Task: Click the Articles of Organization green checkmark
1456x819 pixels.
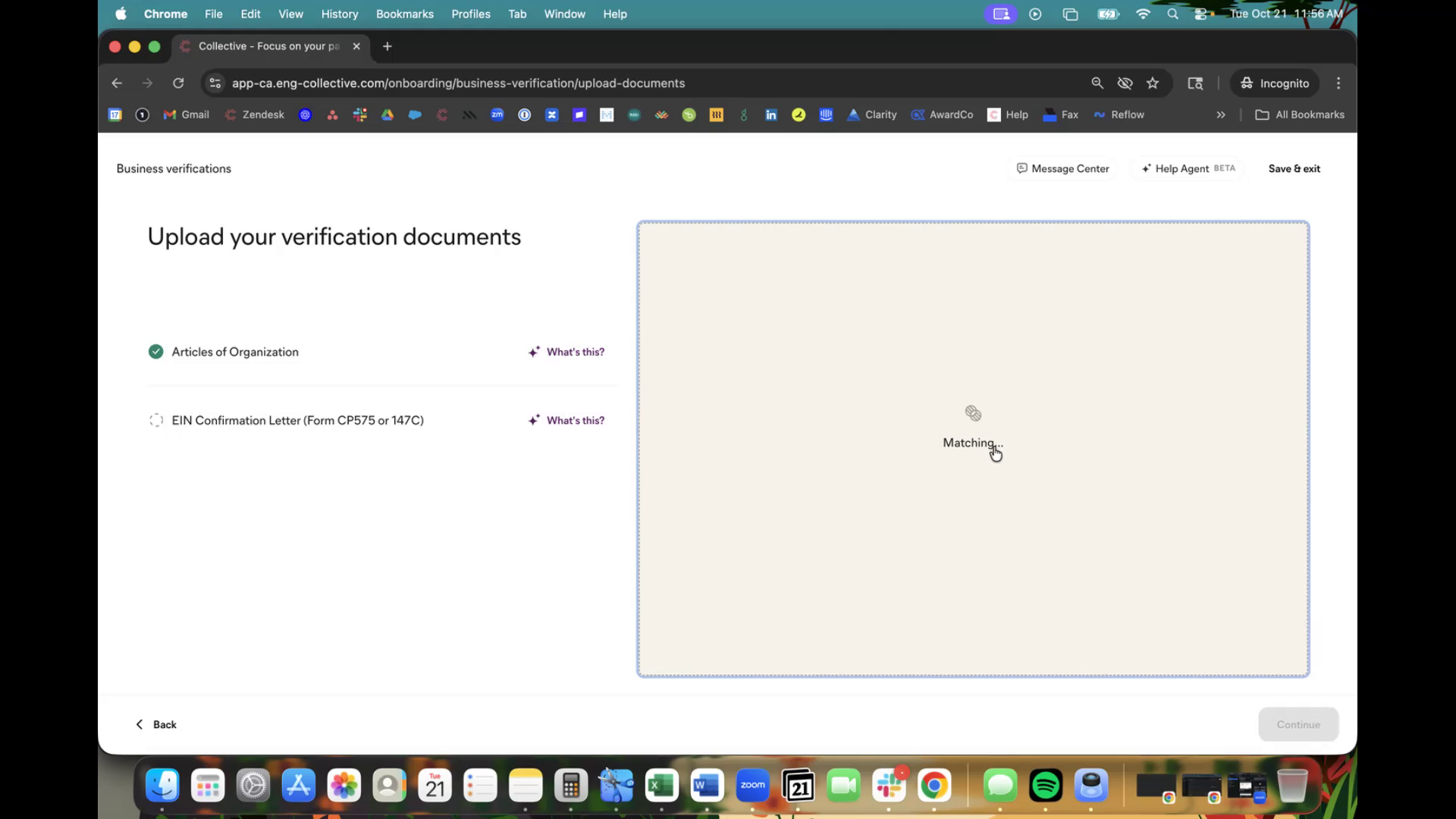Action: pos(155,352)
